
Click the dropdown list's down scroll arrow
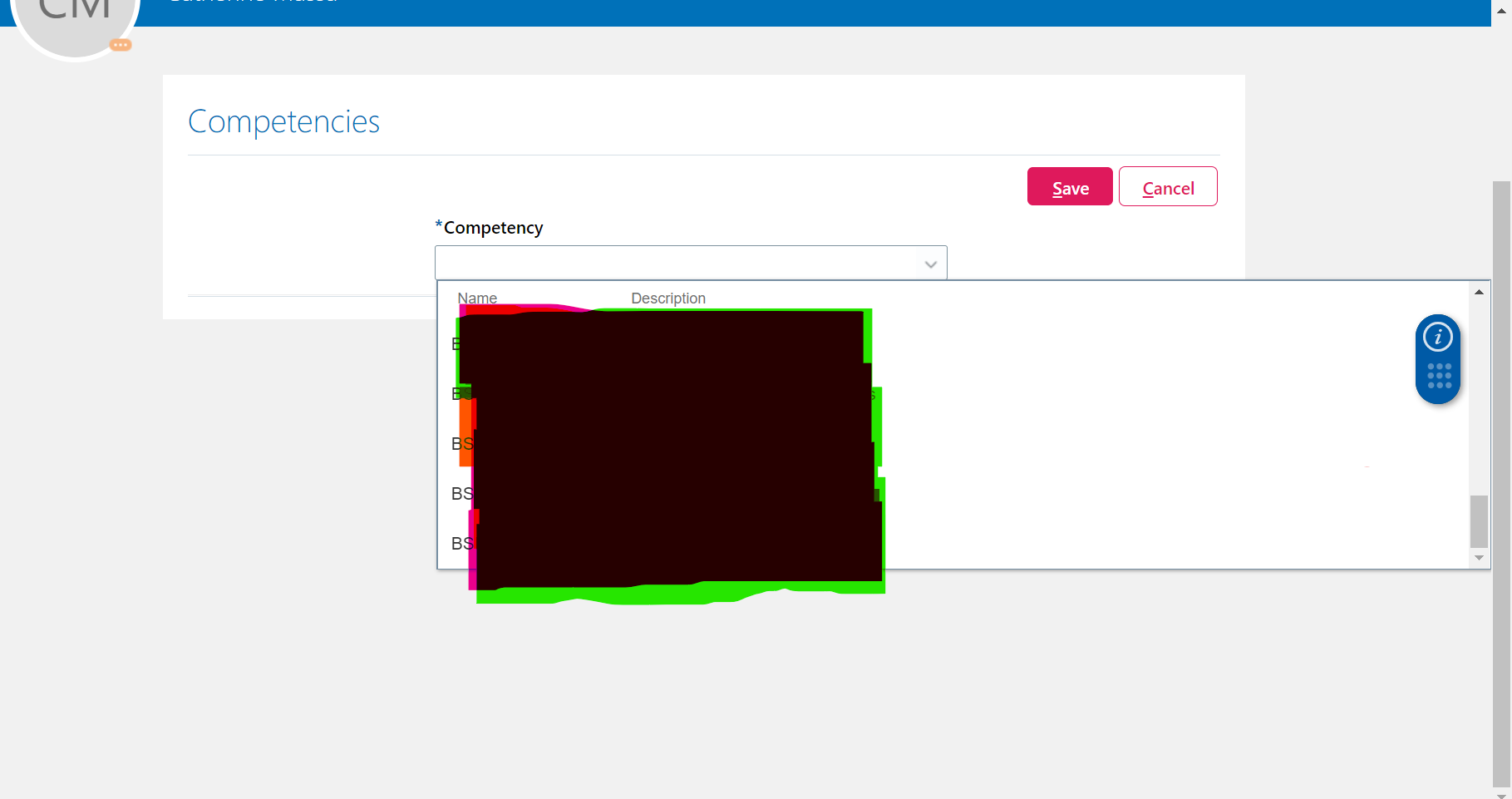(x=1479, y=557)
